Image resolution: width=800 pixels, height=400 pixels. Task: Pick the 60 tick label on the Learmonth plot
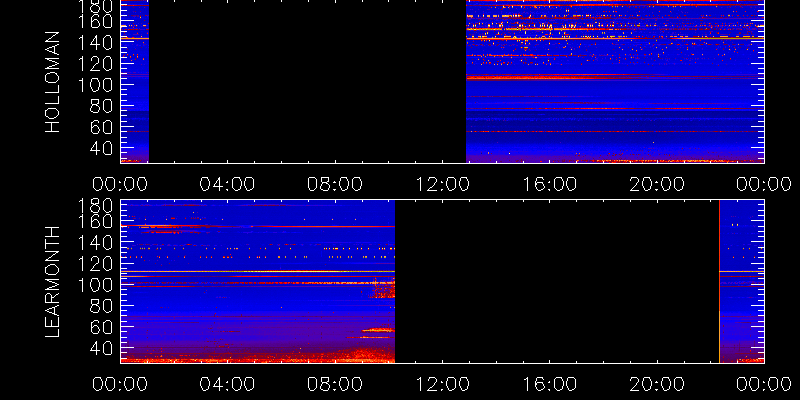101,327
